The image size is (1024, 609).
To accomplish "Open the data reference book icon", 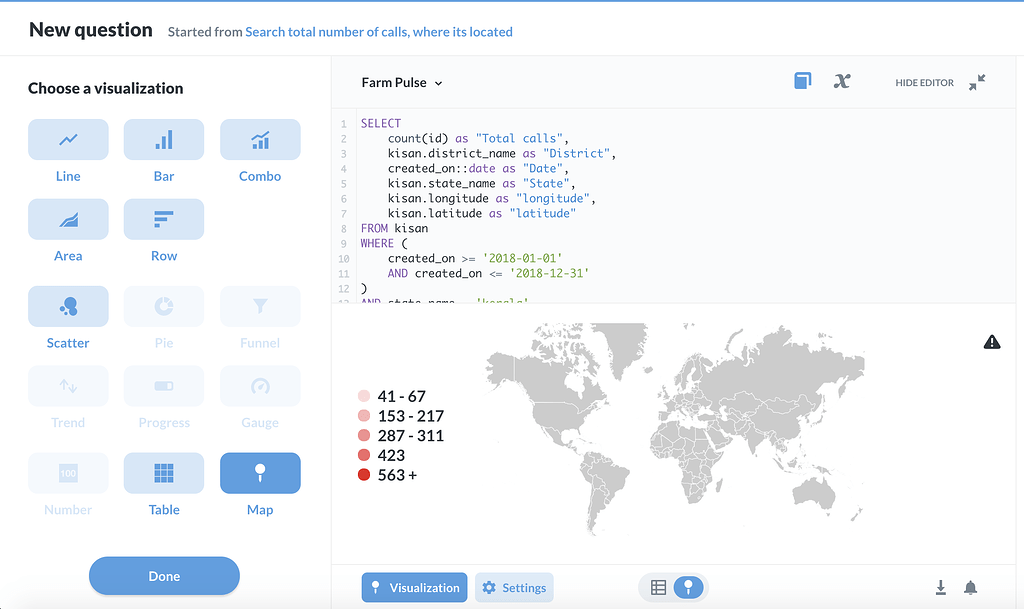I will 802,81.
